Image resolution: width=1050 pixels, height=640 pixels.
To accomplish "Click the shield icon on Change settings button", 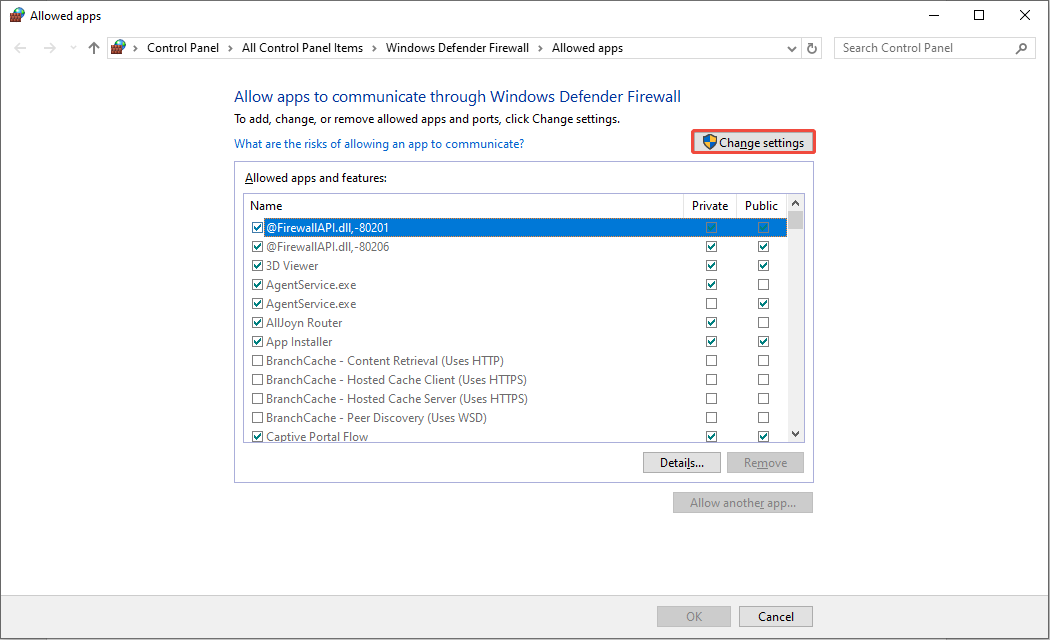I will 709,141.
